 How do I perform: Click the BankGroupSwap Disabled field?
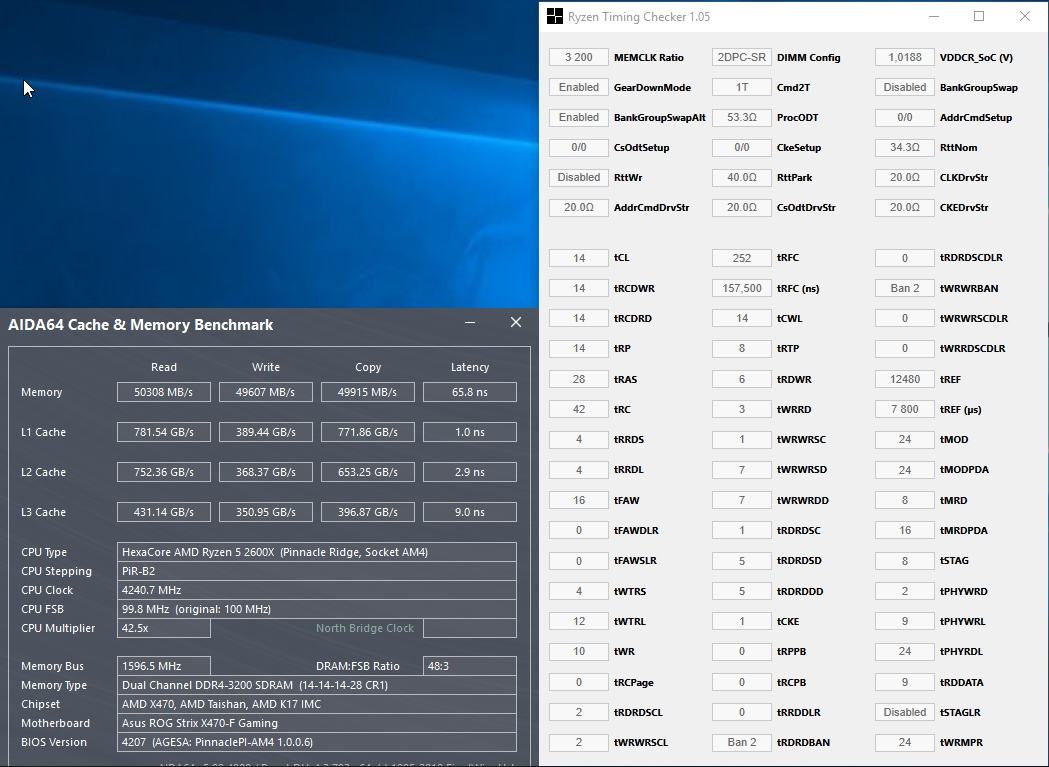(904, 88)
